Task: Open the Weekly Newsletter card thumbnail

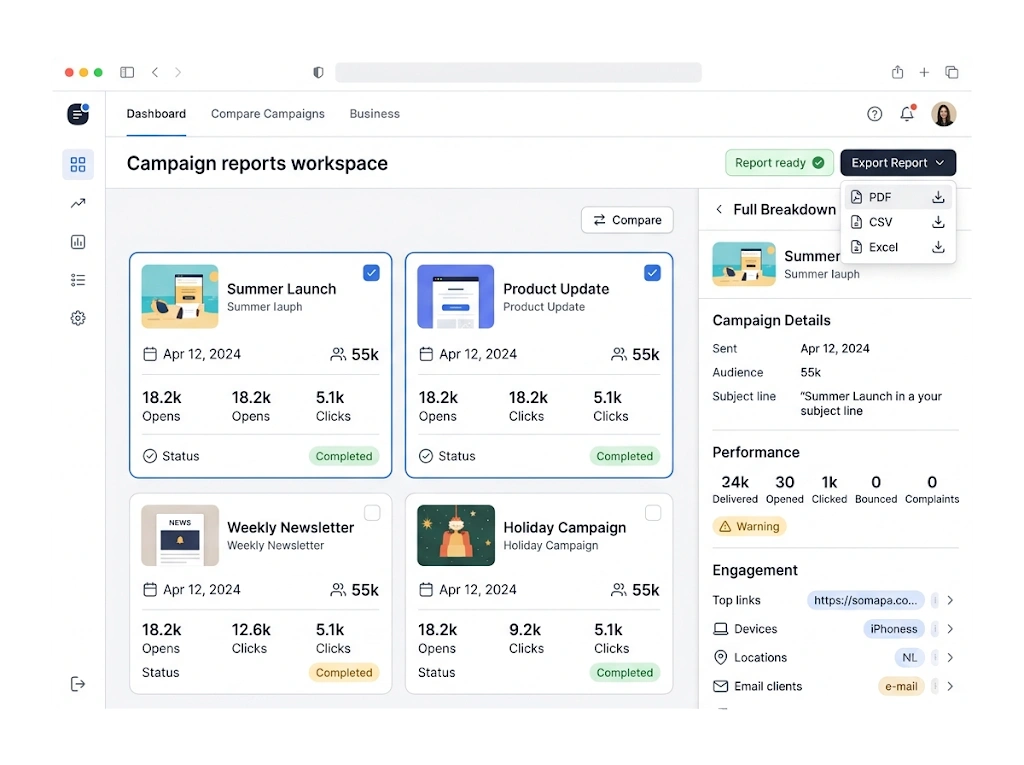Action: [x=180, y=535]
